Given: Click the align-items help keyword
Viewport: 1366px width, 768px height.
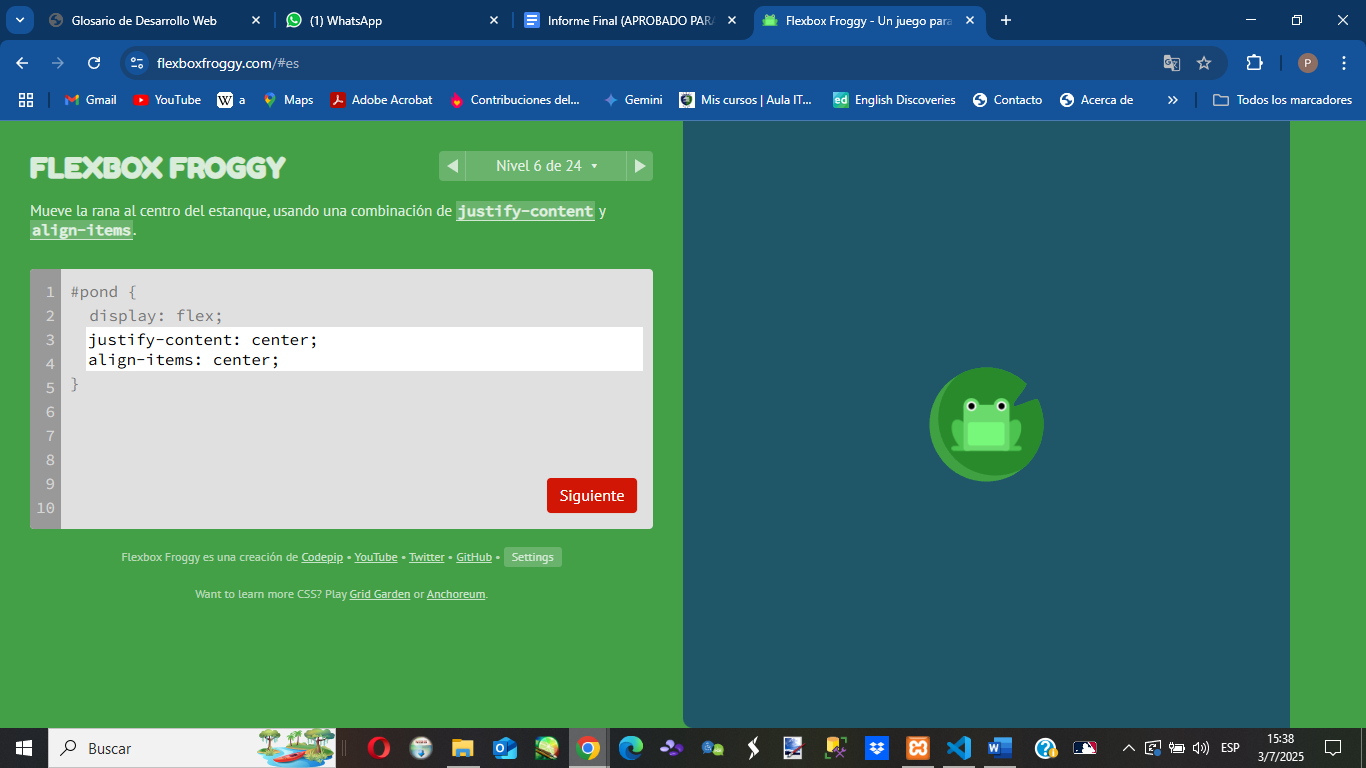Looking at the screenshot, I should coord(81,230).
